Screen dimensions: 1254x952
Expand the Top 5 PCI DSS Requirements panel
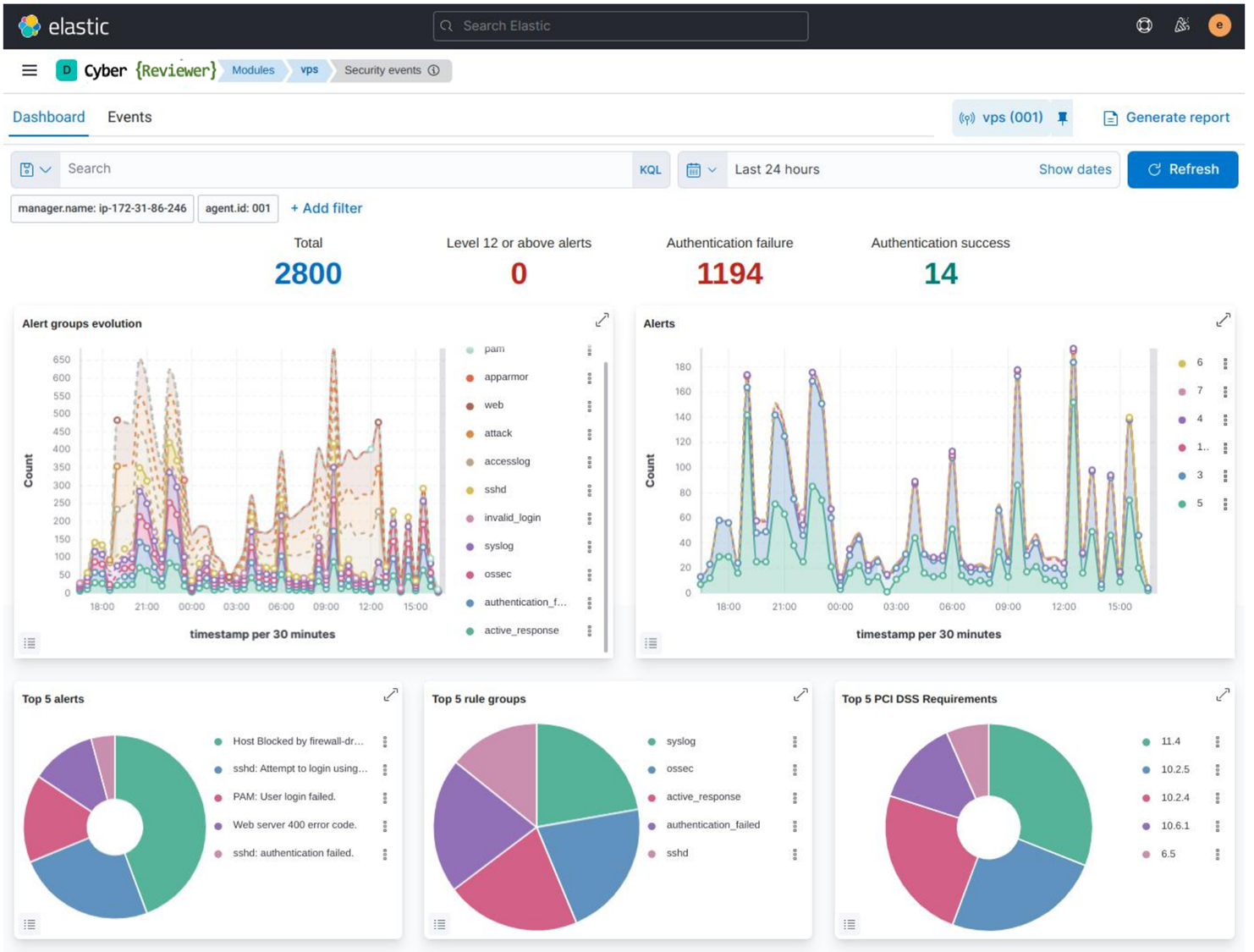click(1223, 695)
